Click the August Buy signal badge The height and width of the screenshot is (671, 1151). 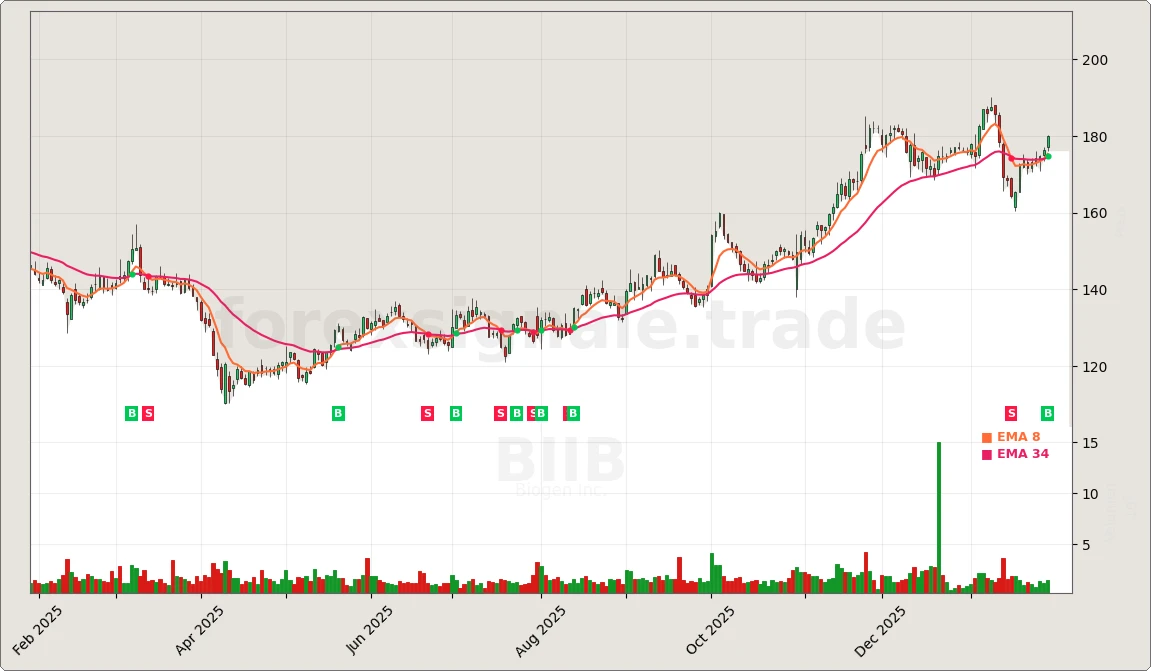pos(572,413)
